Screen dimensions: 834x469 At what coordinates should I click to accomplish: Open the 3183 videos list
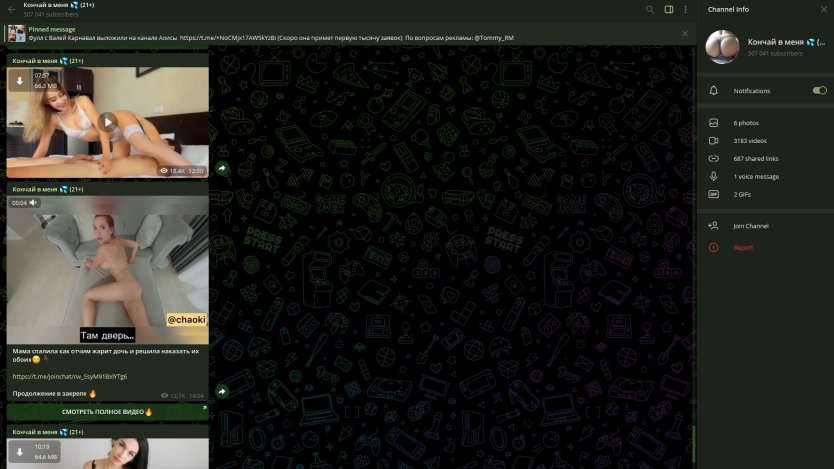[x=750, y=141]
